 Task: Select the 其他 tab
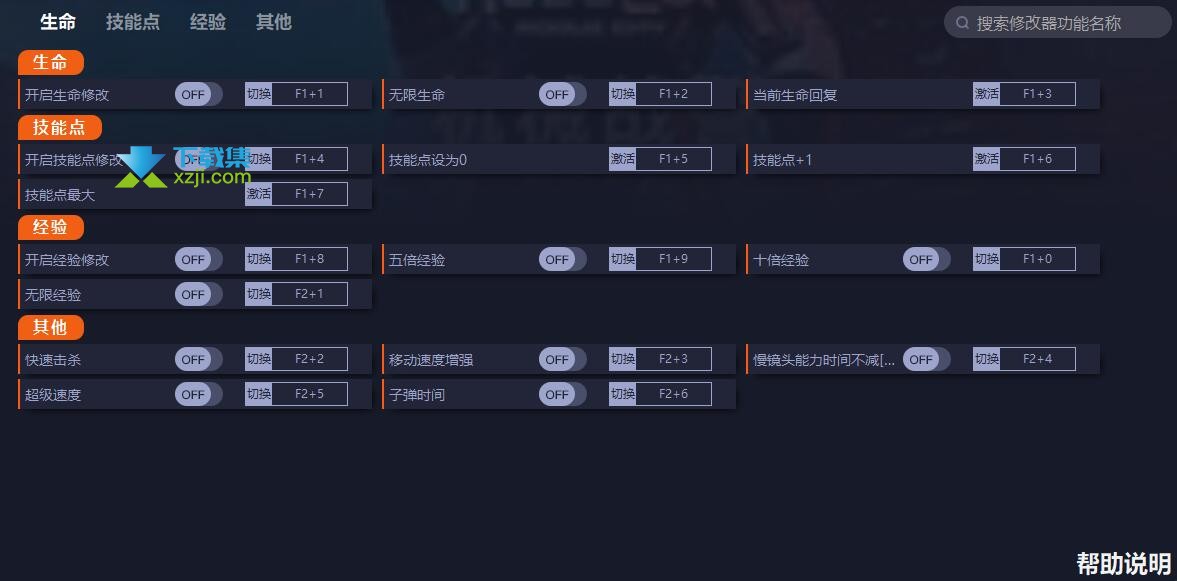click(x=273, y=23)
